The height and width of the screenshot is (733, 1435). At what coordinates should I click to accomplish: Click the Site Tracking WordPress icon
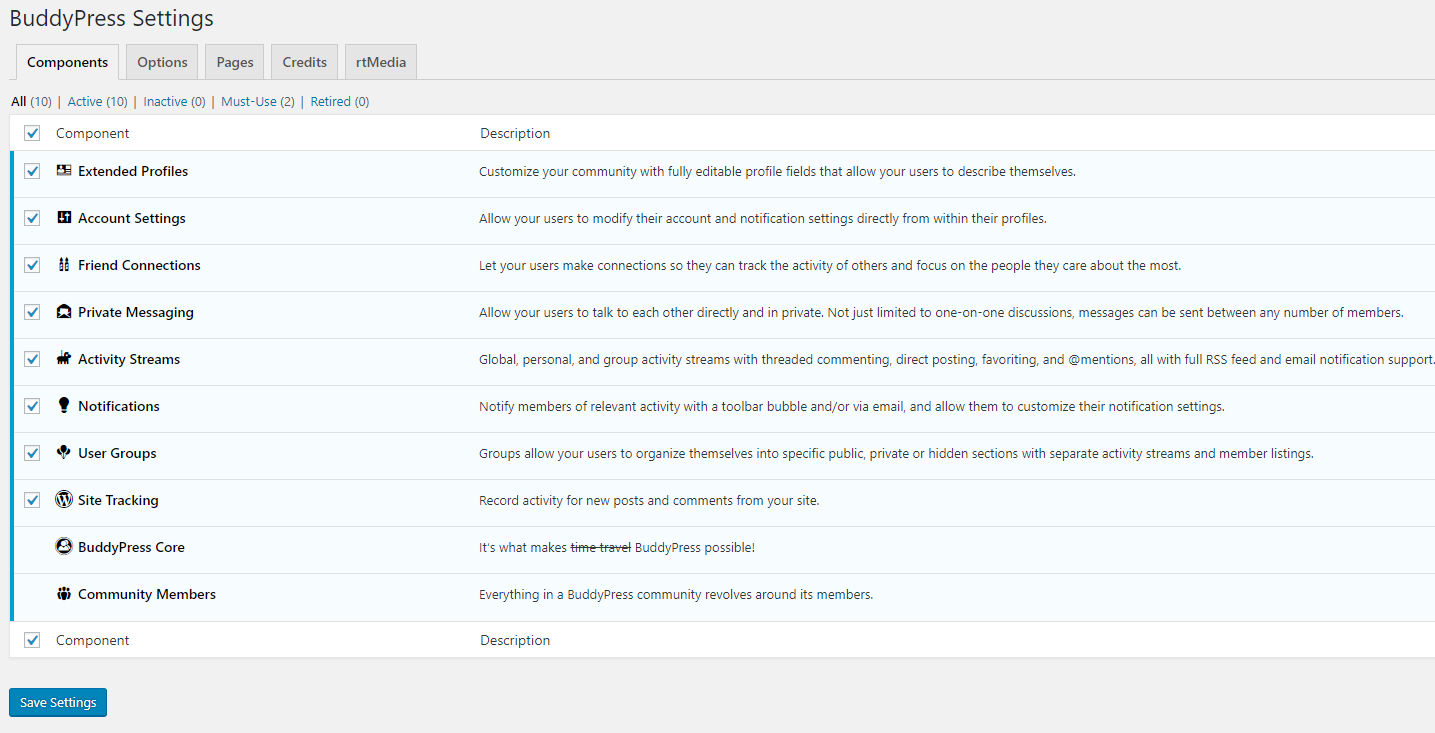[x=64, y=499]
